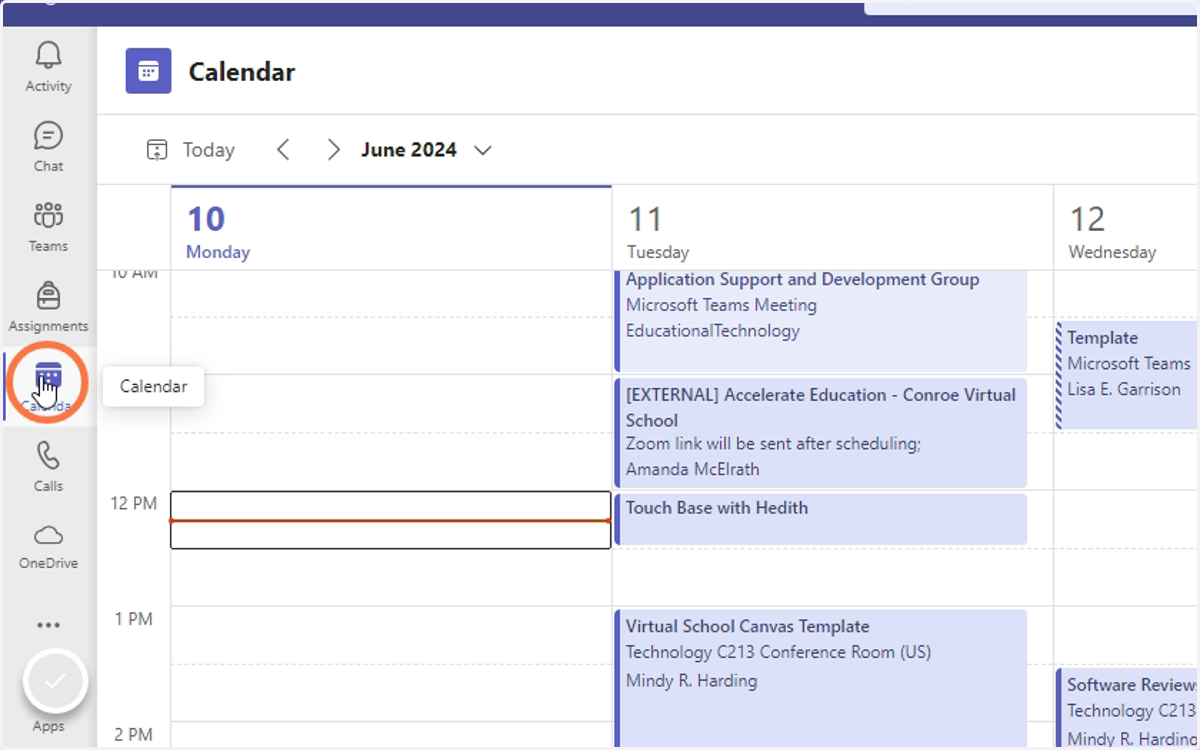Click the search box at top
This screenshot has width=1200, height=750.
pyautogui.click(x=1031, y=7)
